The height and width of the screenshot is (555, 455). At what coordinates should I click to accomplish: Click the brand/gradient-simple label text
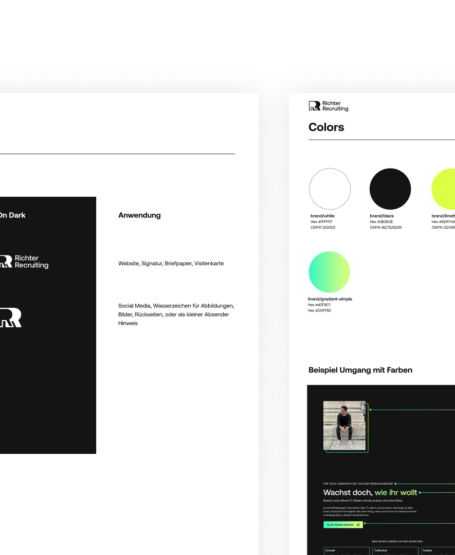330,299
